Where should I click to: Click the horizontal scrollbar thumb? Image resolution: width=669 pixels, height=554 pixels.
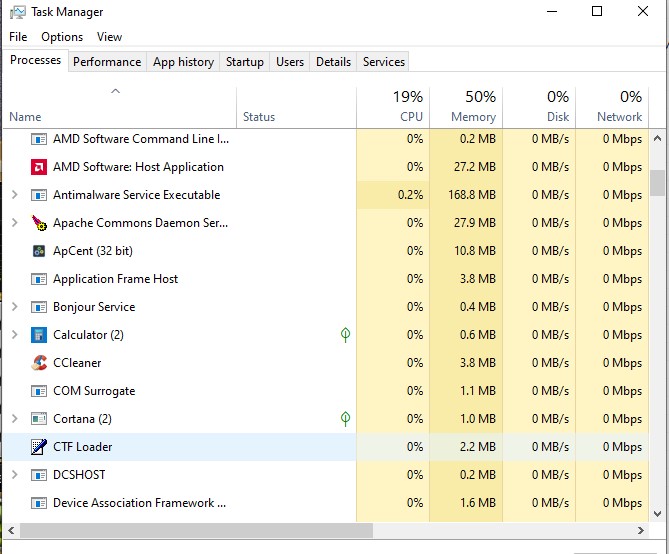196,531
